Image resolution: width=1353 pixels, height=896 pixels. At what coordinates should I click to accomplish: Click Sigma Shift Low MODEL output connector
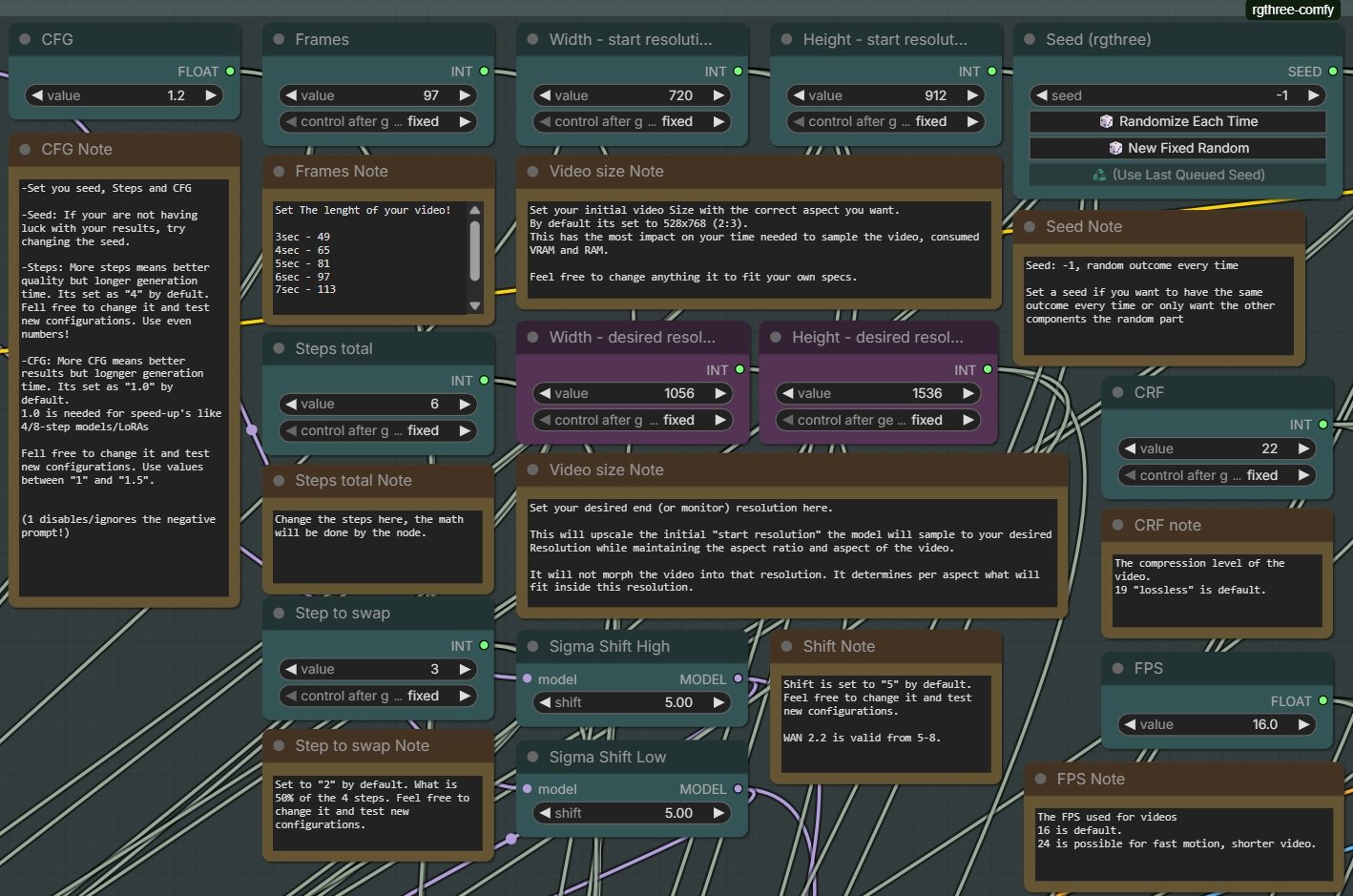738,789
